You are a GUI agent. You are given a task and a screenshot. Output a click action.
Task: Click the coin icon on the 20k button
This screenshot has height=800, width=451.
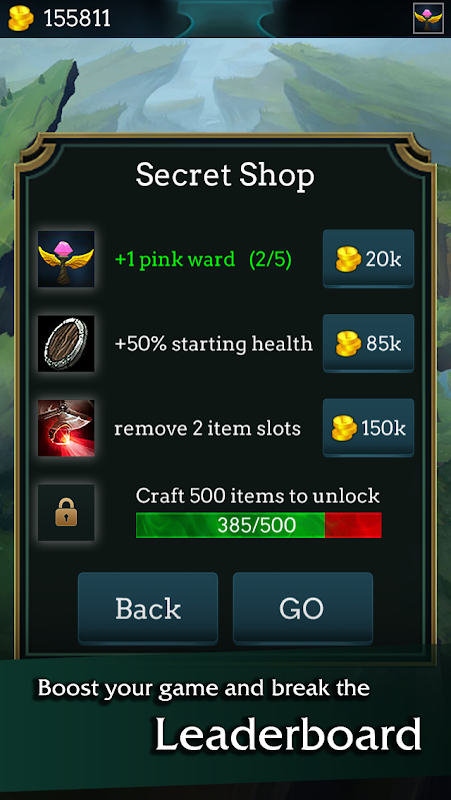coord(348,260)
